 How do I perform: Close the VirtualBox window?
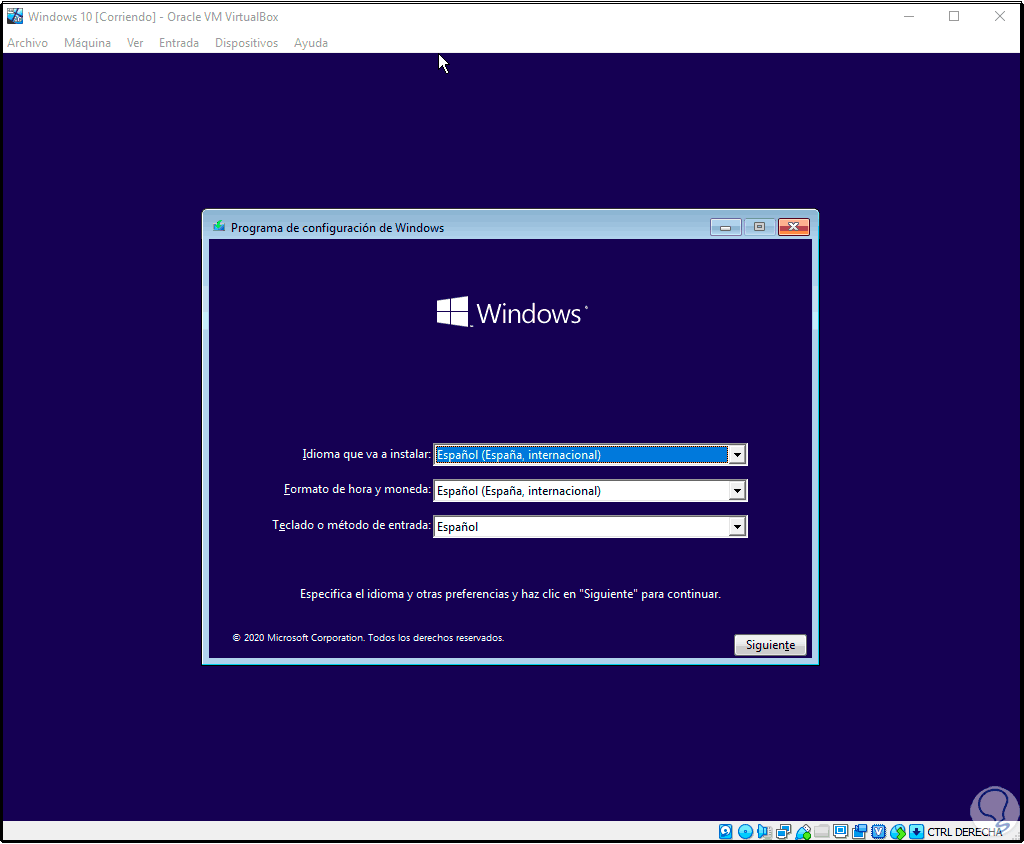tap(1000, 16)
